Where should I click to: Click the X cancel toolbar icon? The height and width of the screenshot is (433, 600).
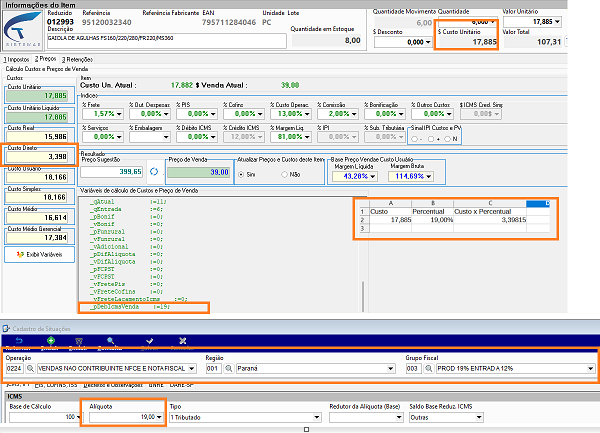coord(183,340)
